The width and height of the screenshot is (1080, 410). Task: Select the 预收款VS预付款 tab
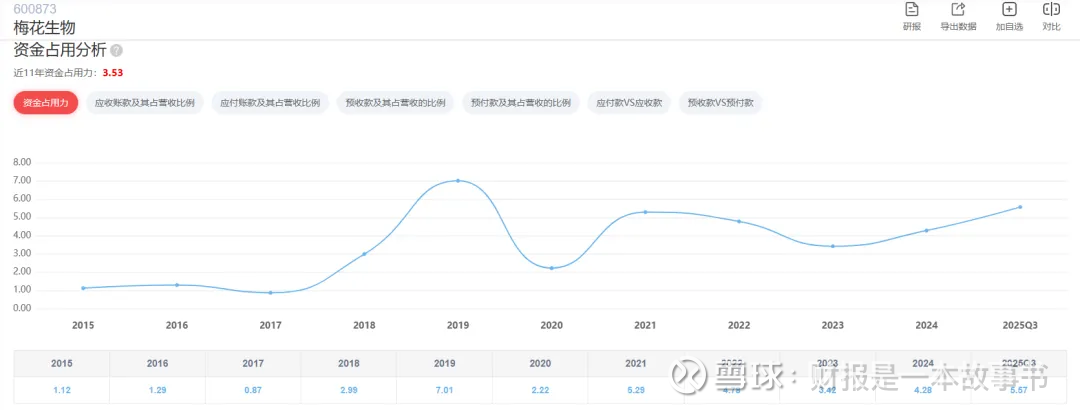[720, 103]
